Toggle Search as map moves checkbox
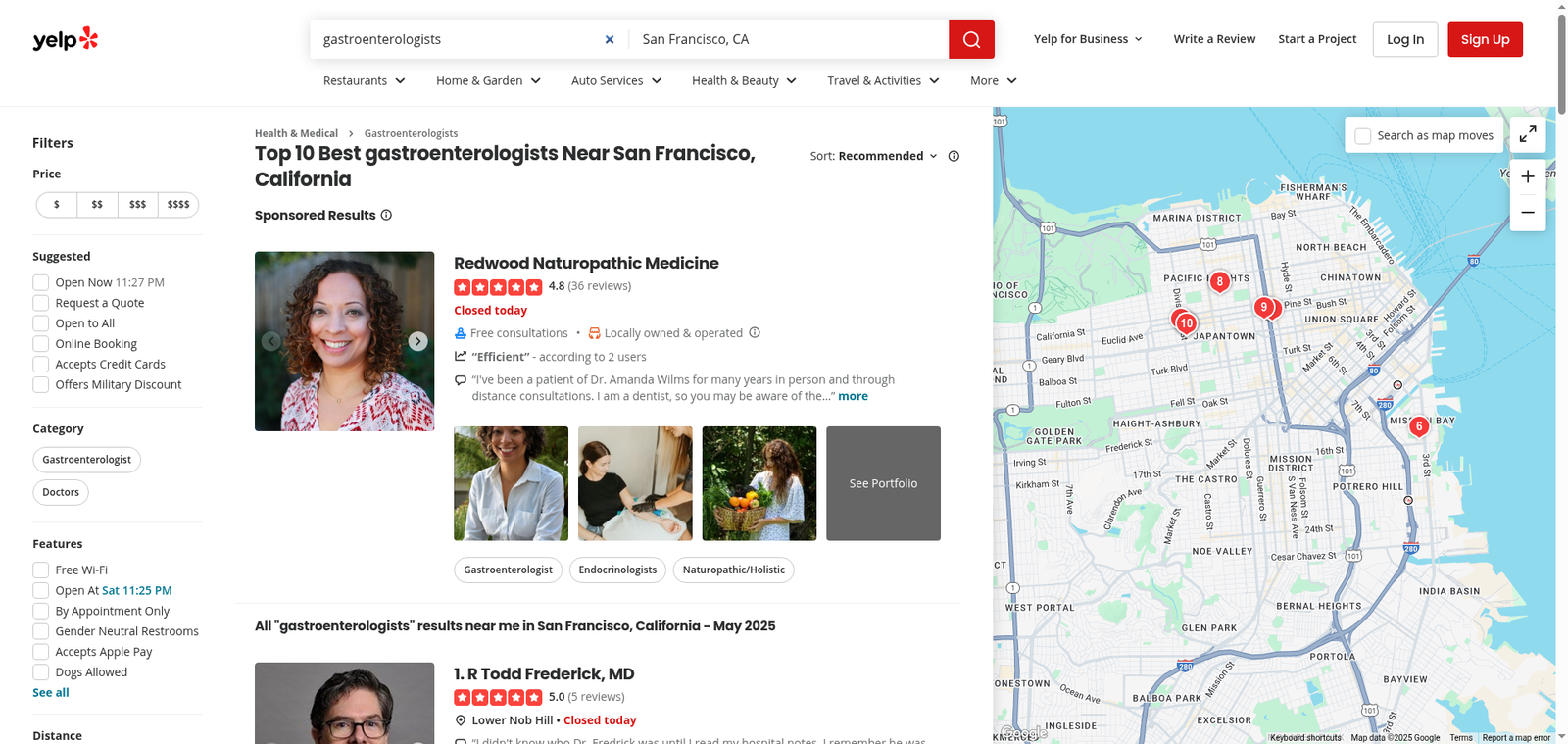 coord(1363,136)
